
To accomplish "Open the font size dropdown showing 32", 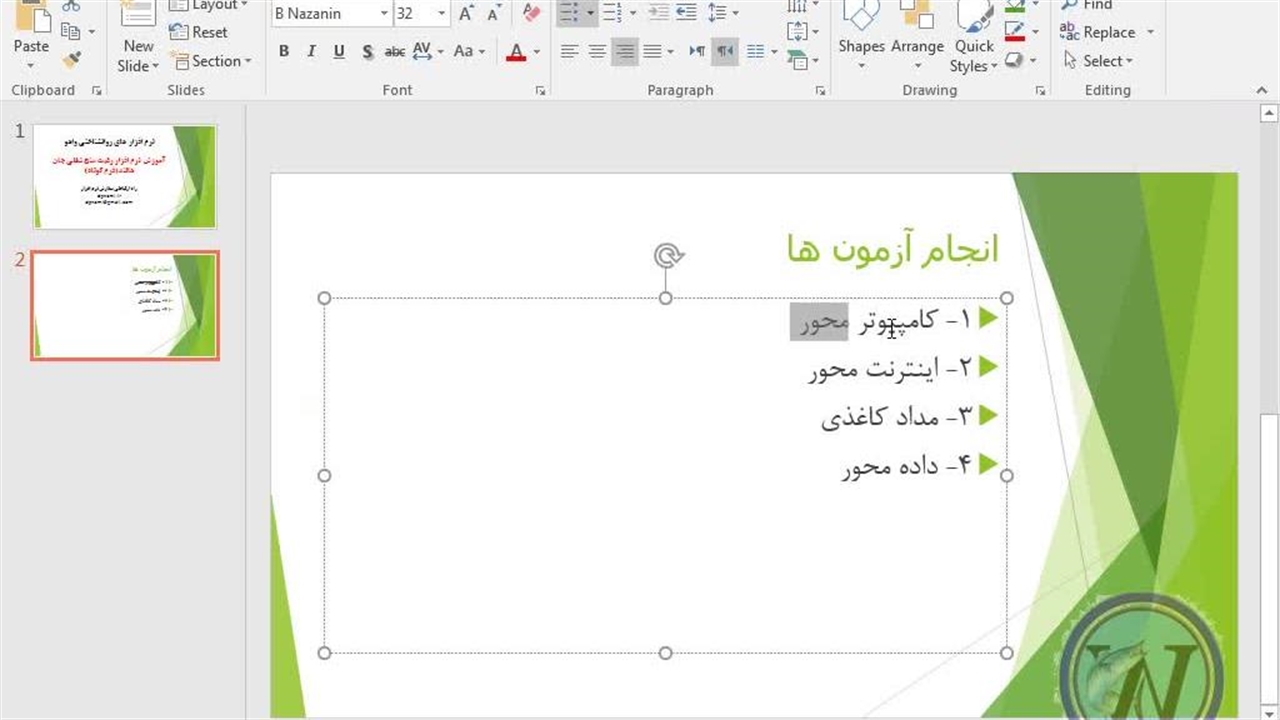I will 441,13.
